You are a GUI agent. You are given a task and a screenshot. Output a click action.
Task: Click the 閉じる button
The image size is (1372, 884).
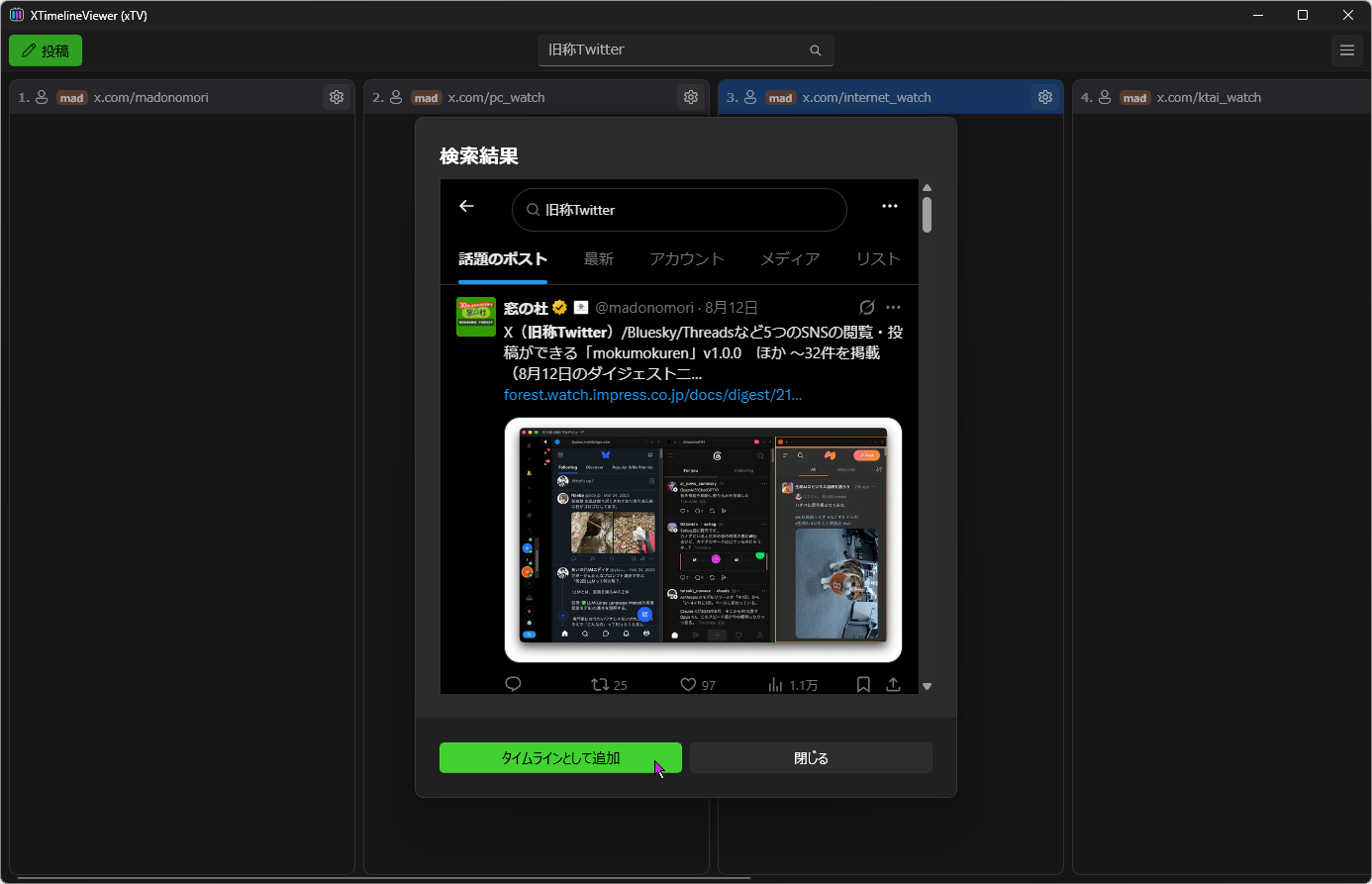[811, 758]
